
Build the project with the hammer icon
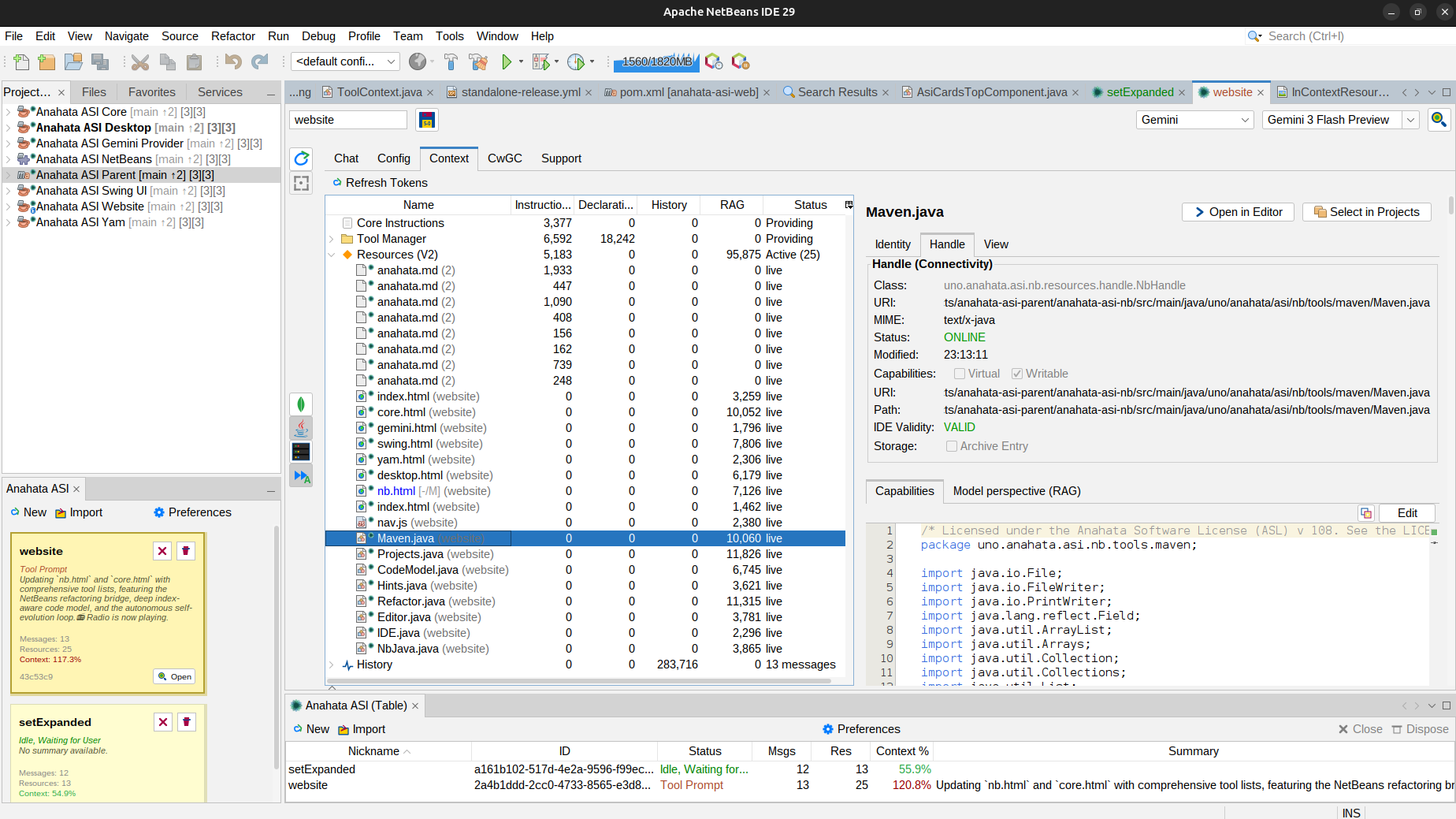451,61
